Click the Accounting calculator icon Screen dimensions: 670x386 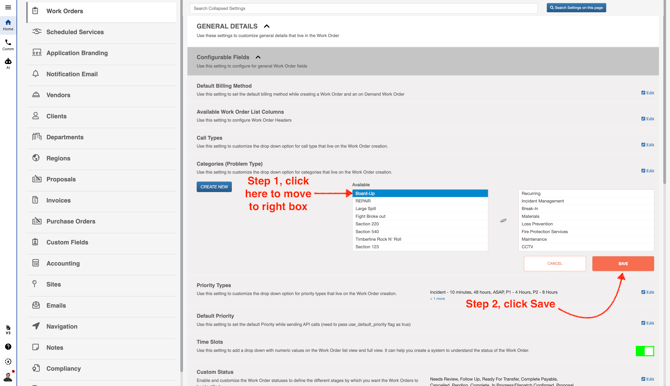(35, 263)
